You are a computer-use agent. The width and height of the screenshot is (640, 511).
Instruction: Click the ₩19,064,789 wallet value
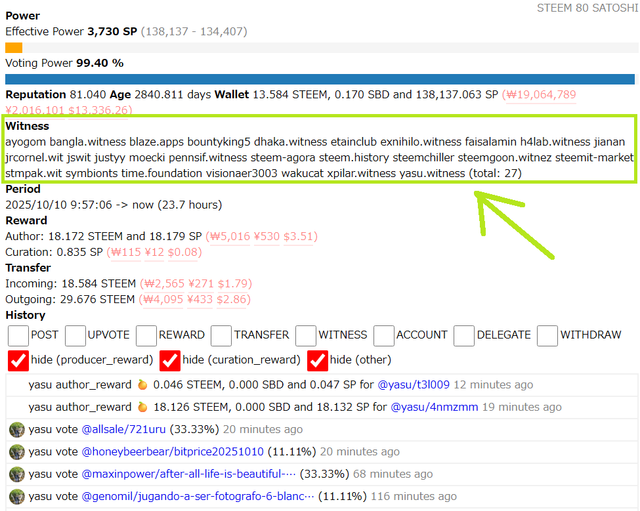pyautogui.click(x=541, y=95)
